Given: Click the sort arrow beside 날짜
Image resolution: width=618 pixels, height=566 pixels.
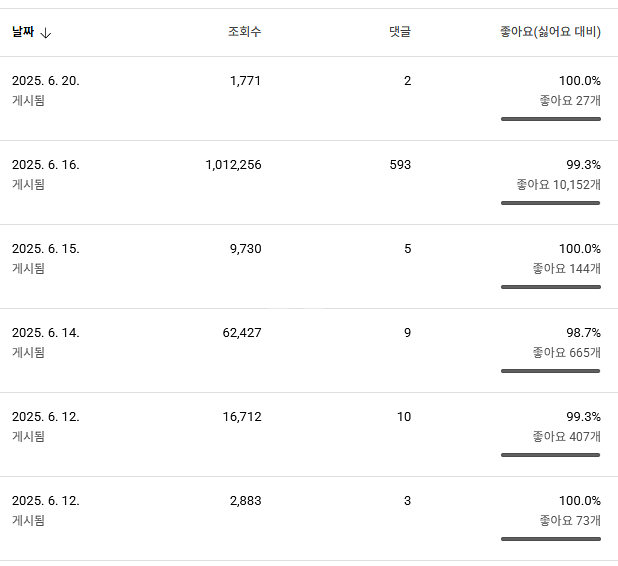Looking at the screenshot, I should pyautogui.click(x=46, y=33).
